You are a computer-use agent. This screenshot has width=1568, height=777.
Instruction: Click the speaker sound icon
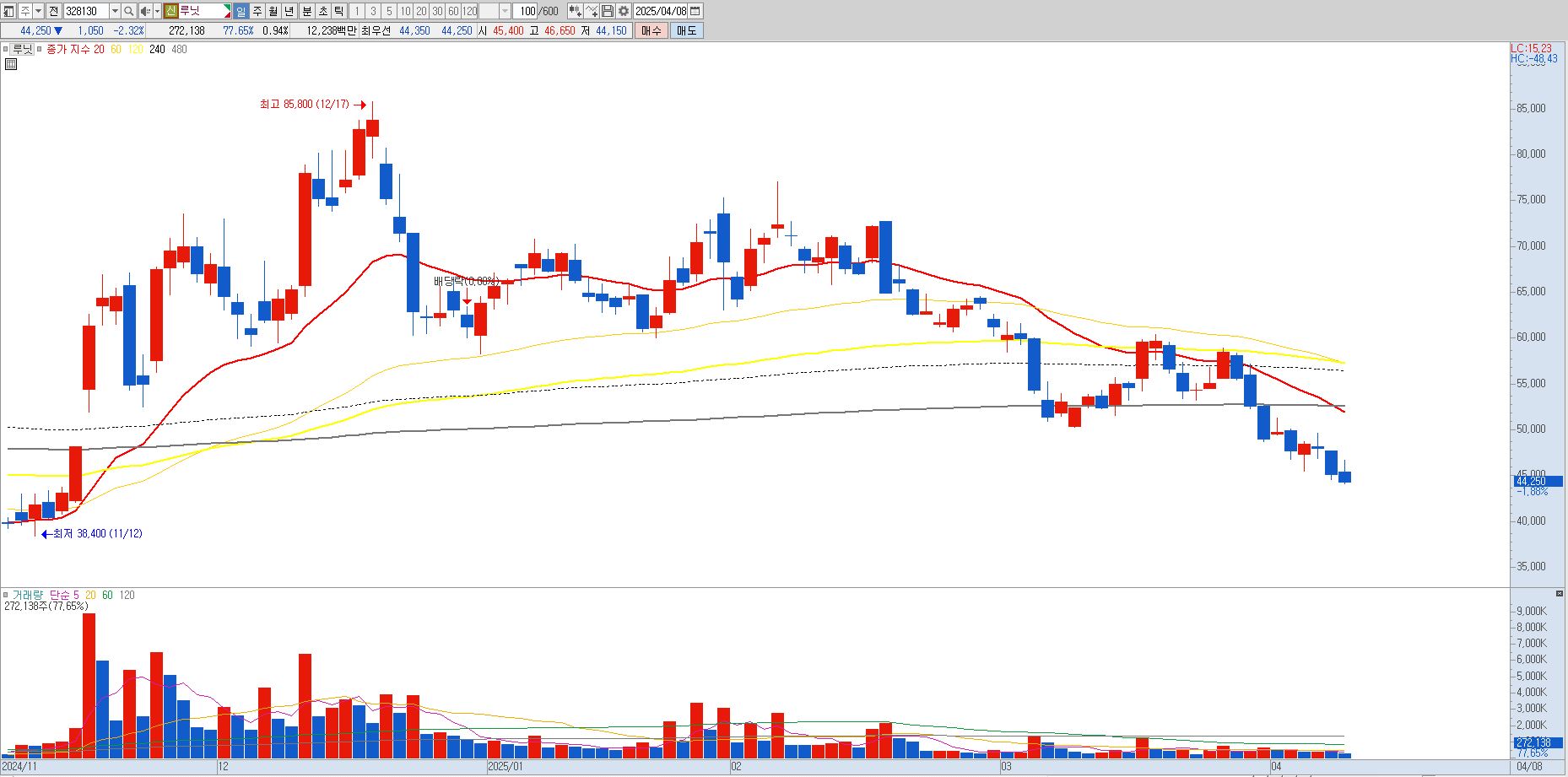click(145, 11)
